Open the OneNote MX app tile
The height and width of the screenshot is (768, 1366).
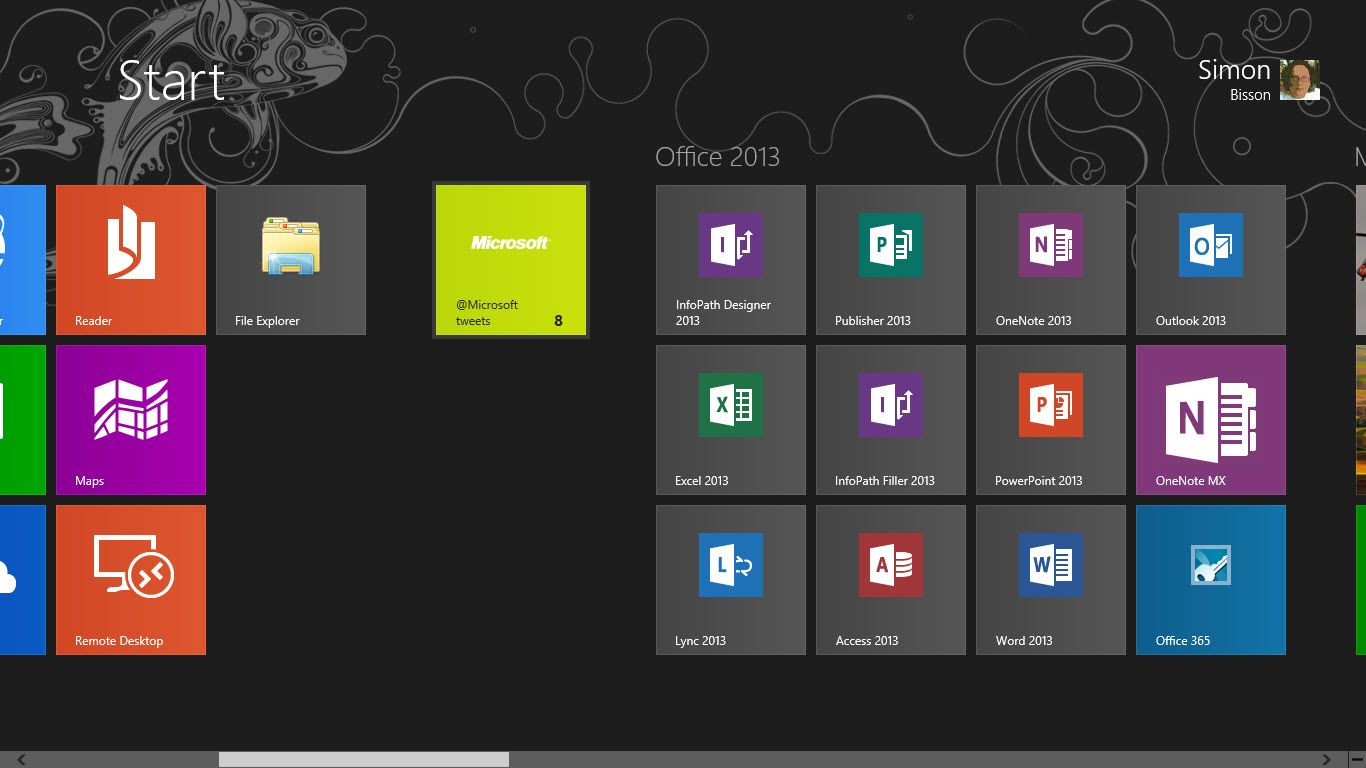tap(1210, 420)
